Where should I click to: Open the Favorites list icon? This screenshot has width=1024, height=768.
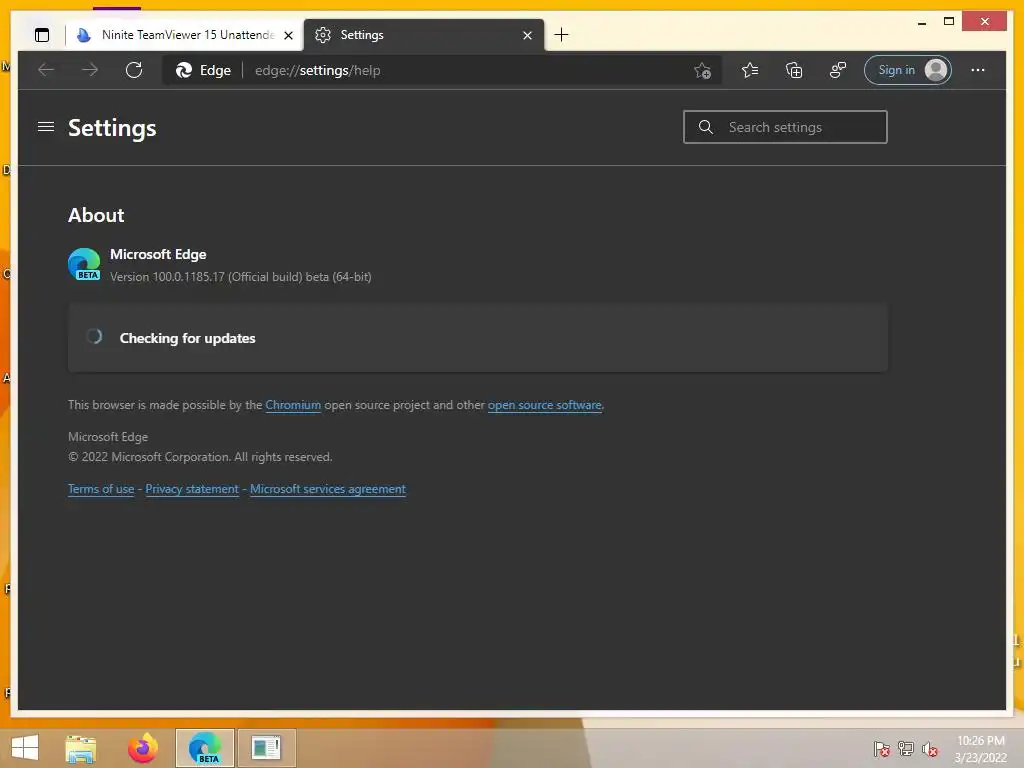click(750, 70)
